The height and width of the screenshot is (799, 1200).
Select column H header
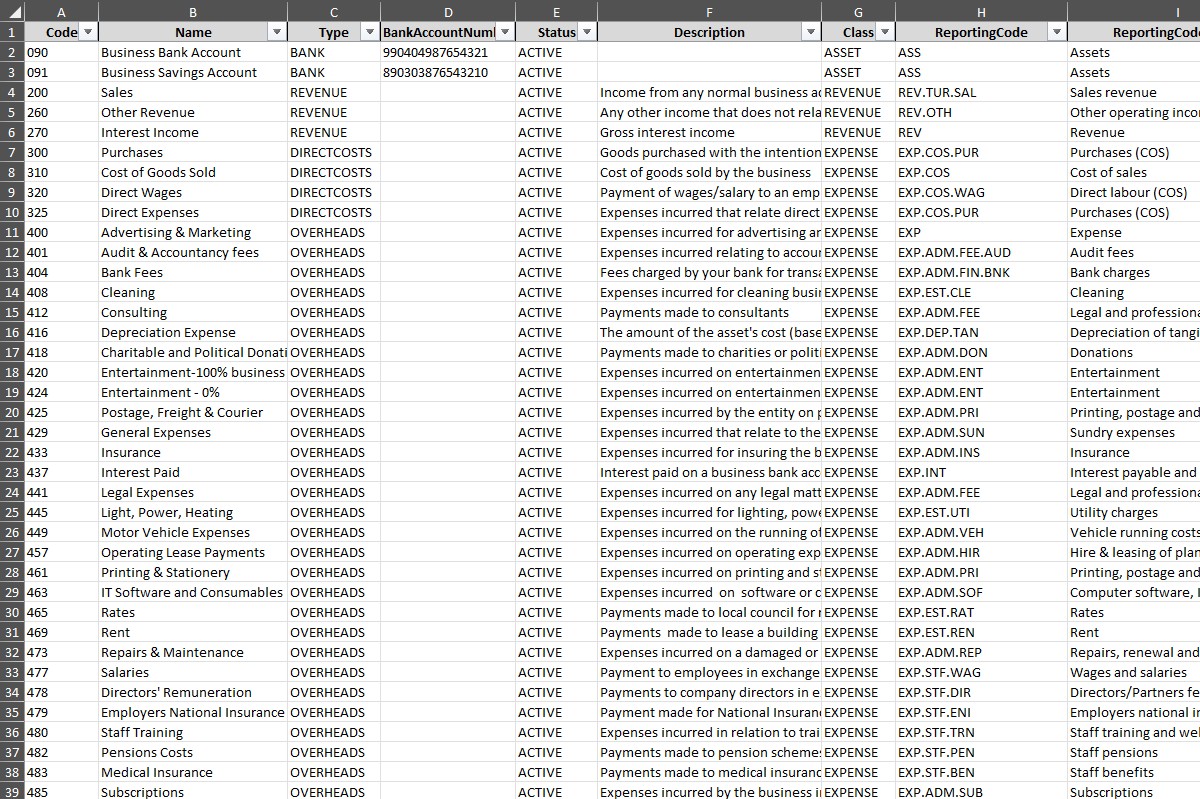pyautogui.click(x=981, y=11)
